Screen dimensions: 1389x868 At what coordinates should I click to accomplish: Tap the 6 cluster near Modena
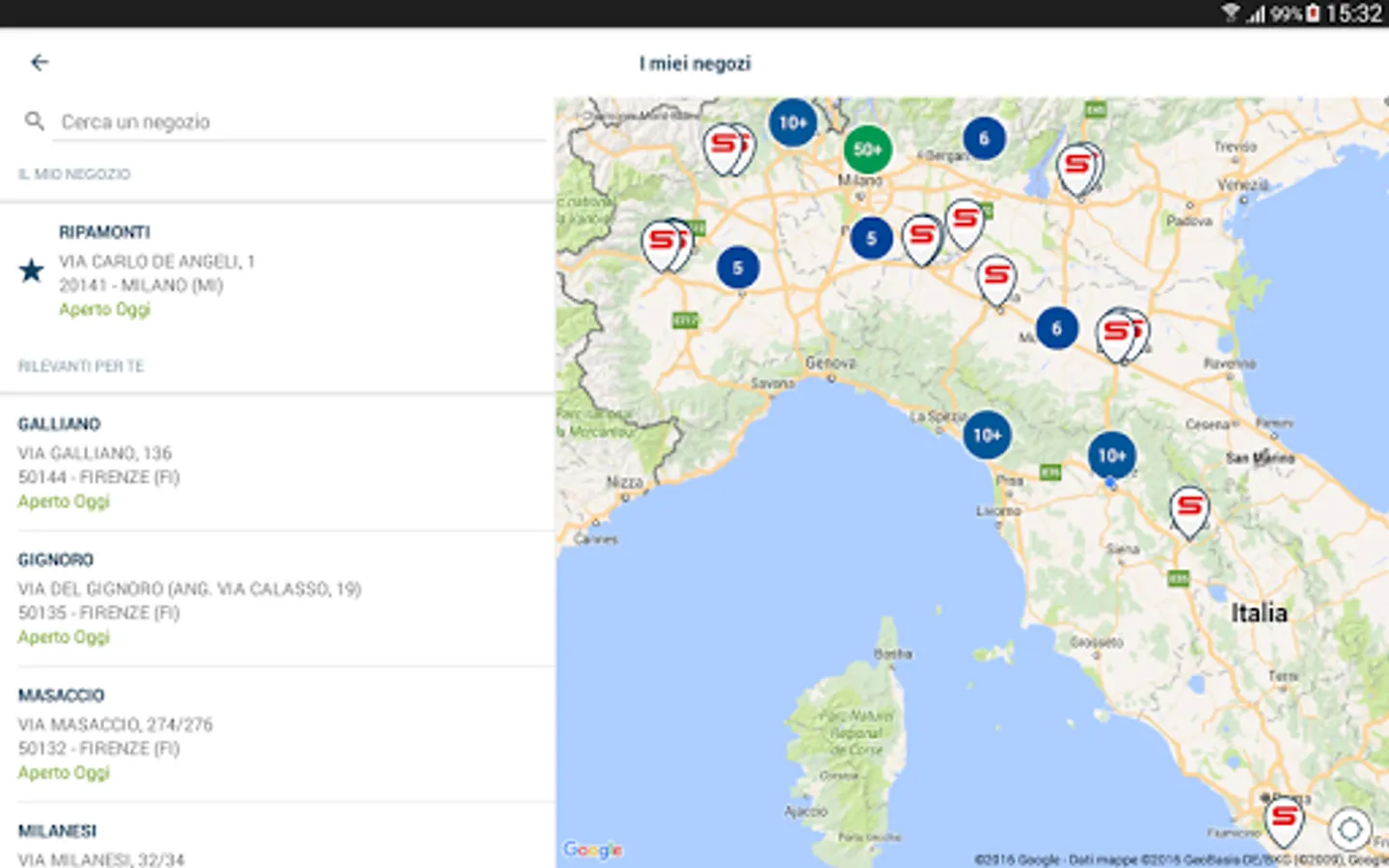tap(1057, 329)
